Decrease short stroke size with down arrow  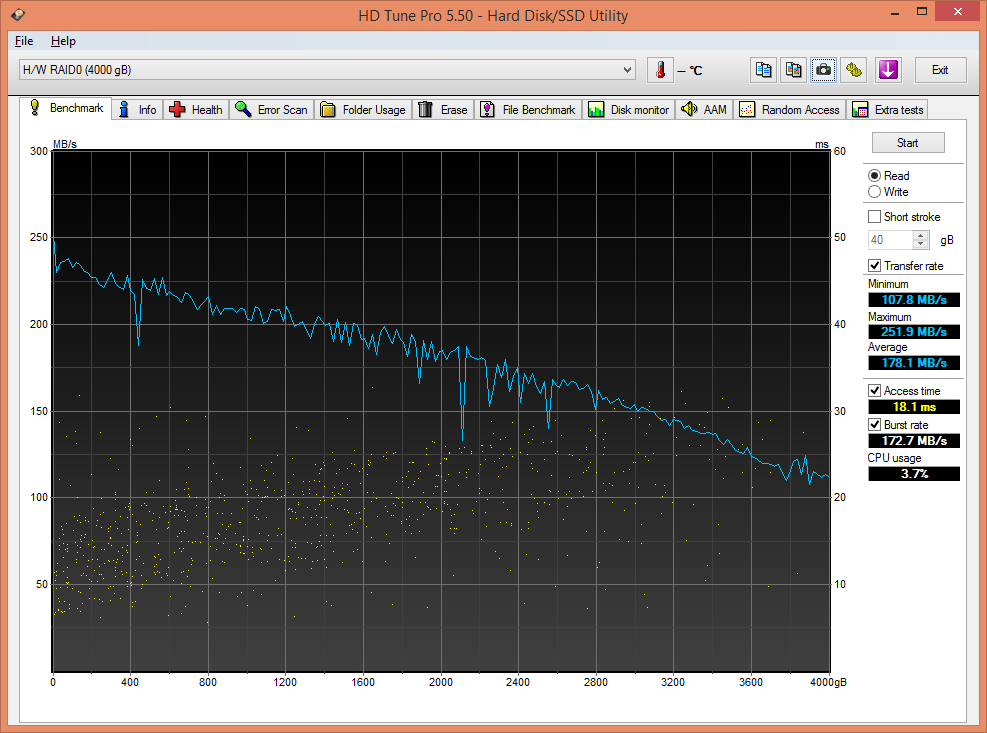[x=920, y=244]
